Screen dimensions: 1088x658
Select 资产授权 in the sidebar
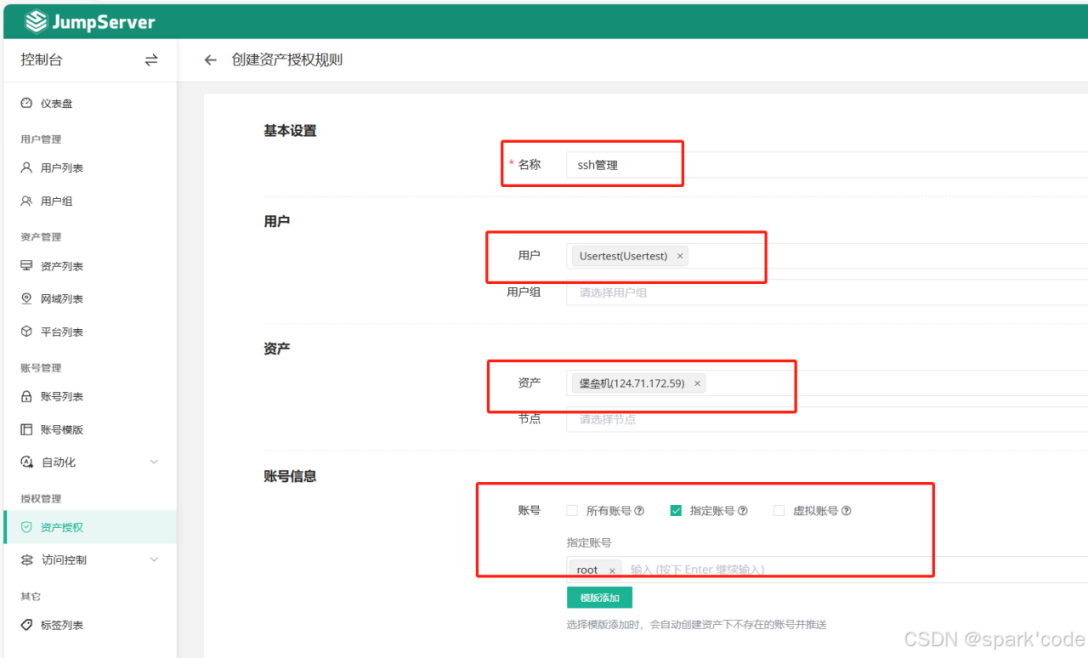pyautogui.click(x=90, y=527)
